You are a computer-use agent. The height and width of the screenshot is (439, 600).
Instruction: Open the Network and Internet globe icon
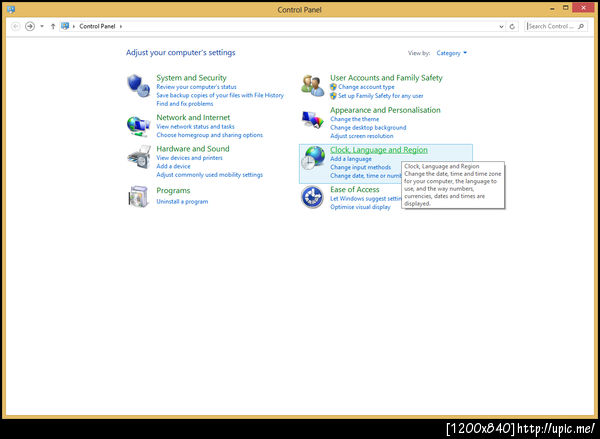click(138, 126)
